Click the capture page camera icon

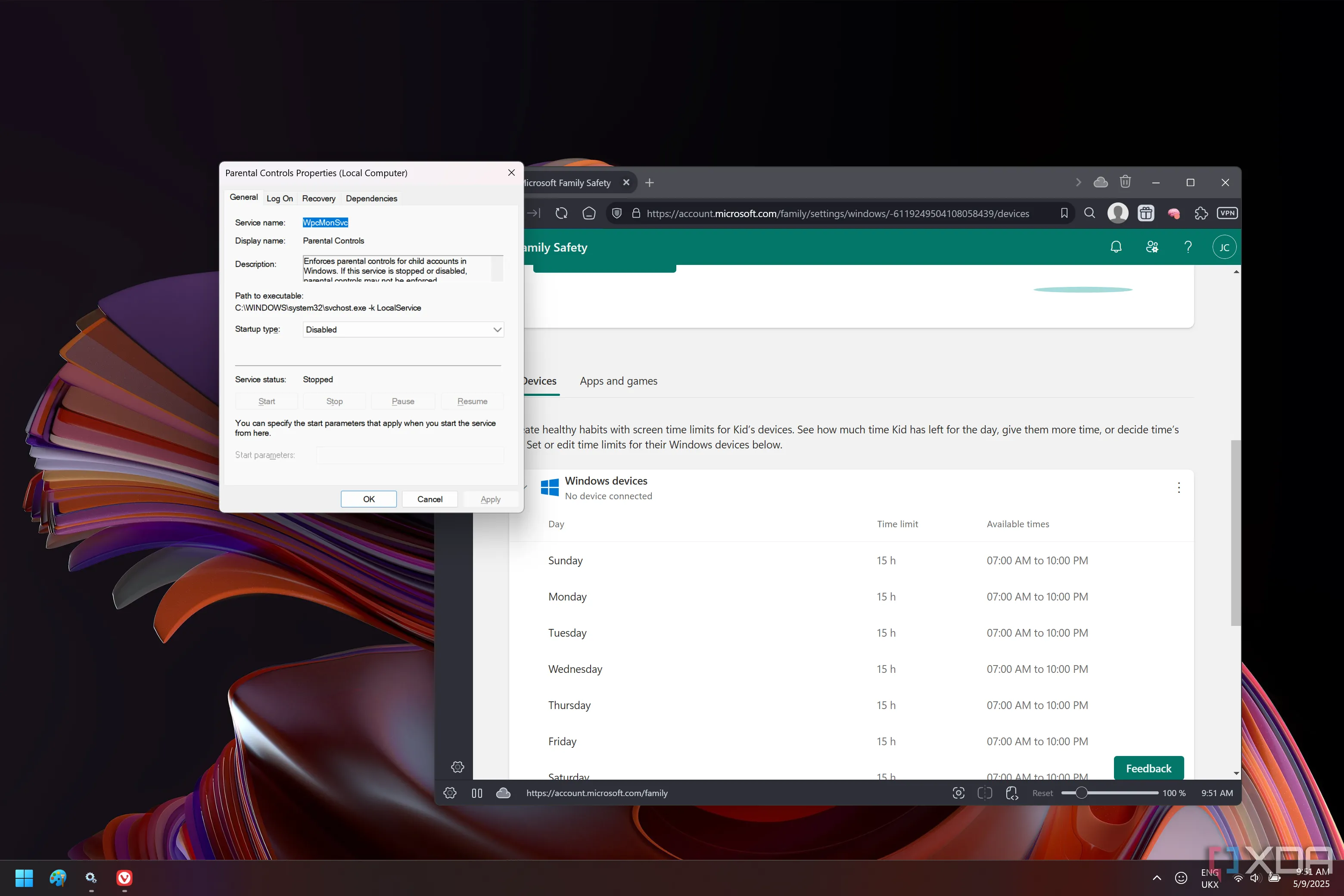[x=958, y=793]
